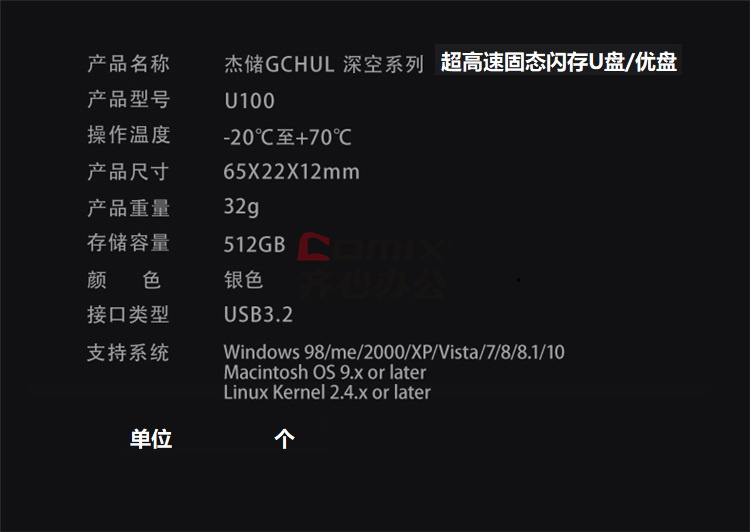Click the 产品名称 label
This screenshot has width=750, height=532.
point(128,64)
